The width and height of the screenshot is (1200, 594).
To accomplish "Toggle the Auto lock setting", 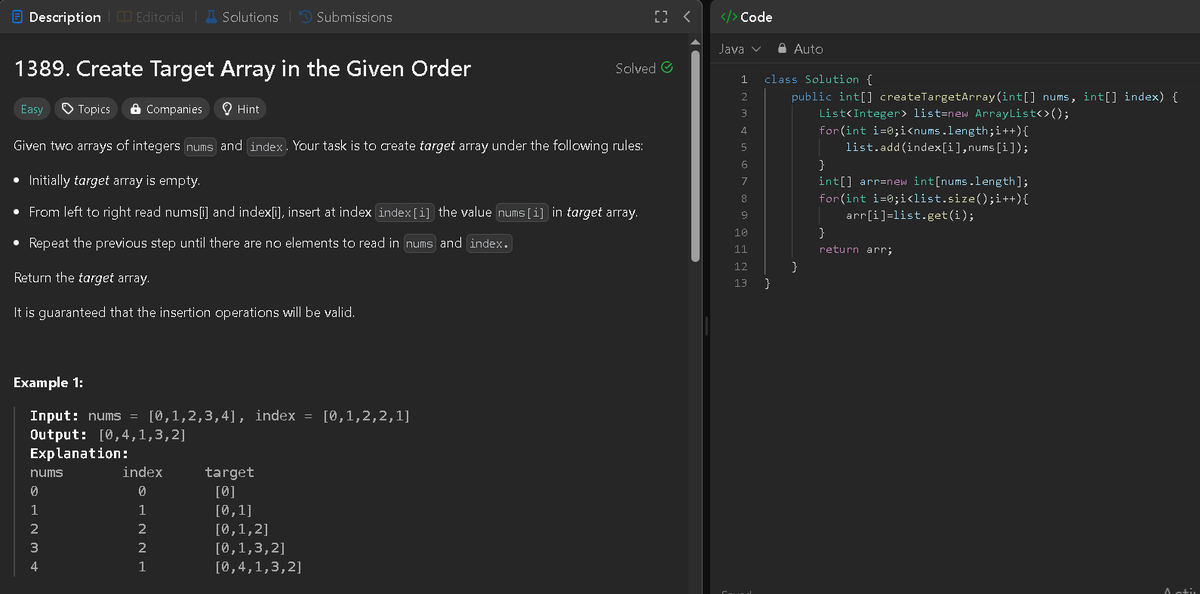I will (x=801, y=48).
